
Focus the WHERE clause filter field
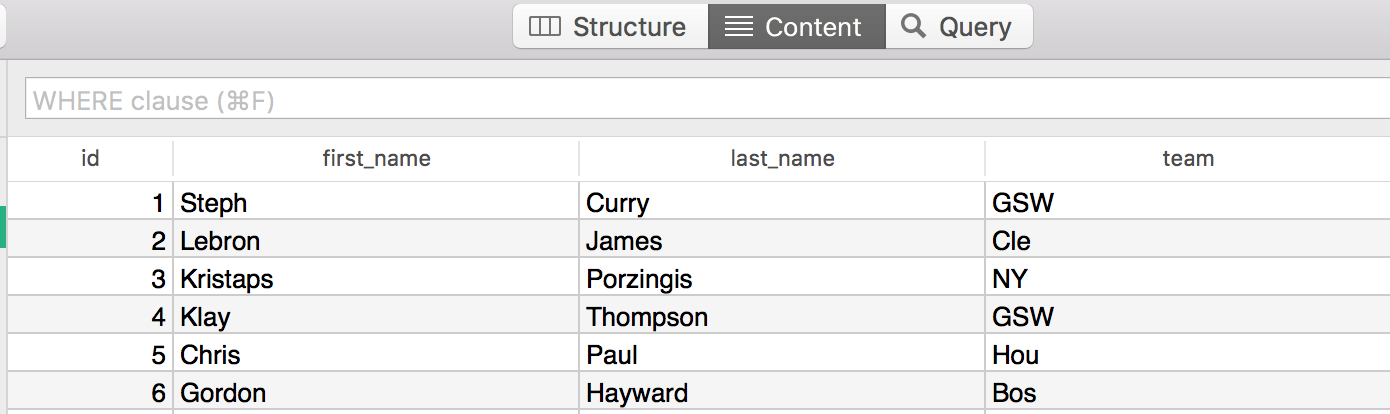coord(700,100)
